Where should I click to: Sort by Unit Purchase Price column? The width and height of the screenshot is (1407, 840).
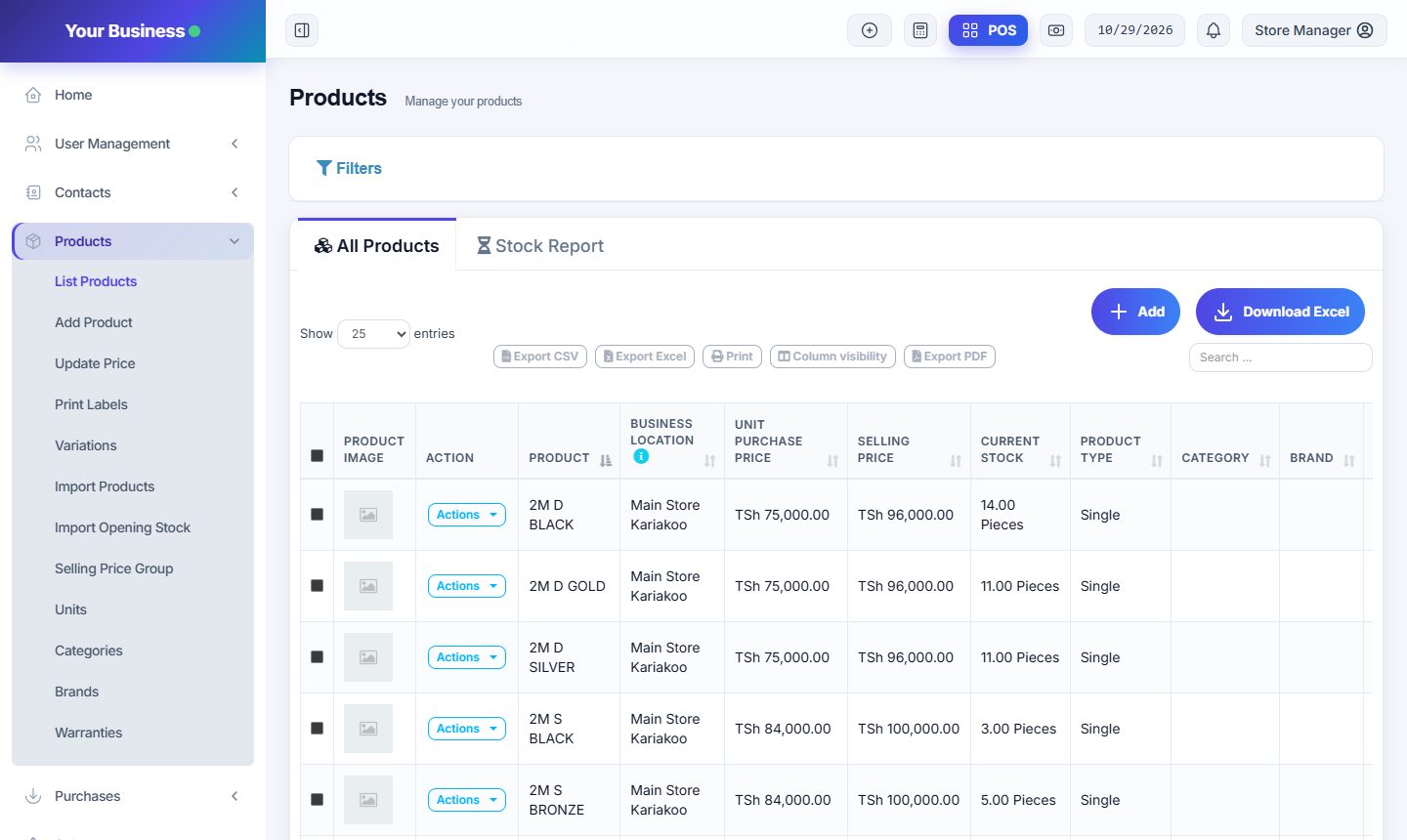[832, 460]
